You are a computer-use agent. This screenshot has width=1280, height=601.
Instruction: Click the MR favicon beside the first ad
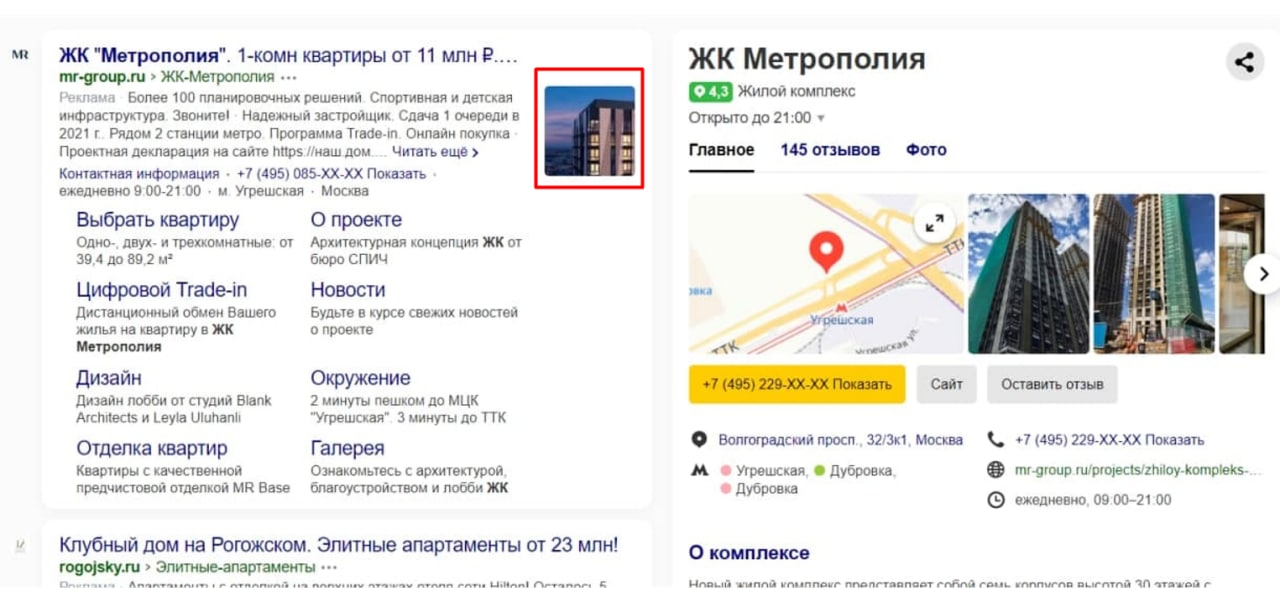(x=20, y=55)
